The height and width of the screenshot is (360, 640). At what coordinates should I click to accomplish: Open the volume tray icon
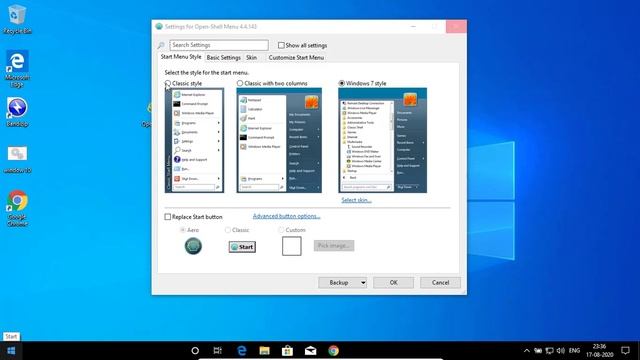[561, 351]
